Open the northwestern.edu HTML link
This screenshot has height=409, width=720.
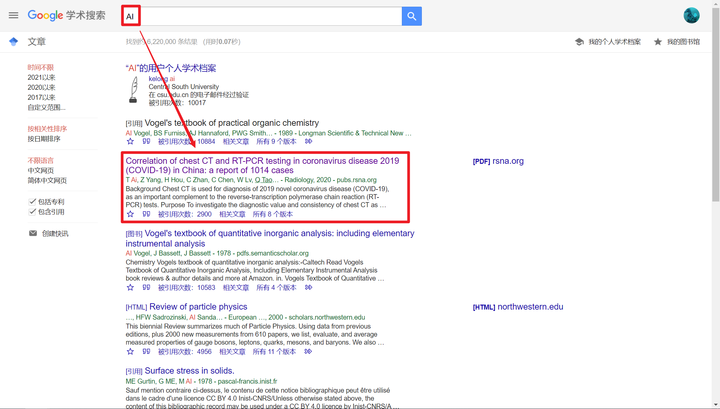tap(518, 307)
